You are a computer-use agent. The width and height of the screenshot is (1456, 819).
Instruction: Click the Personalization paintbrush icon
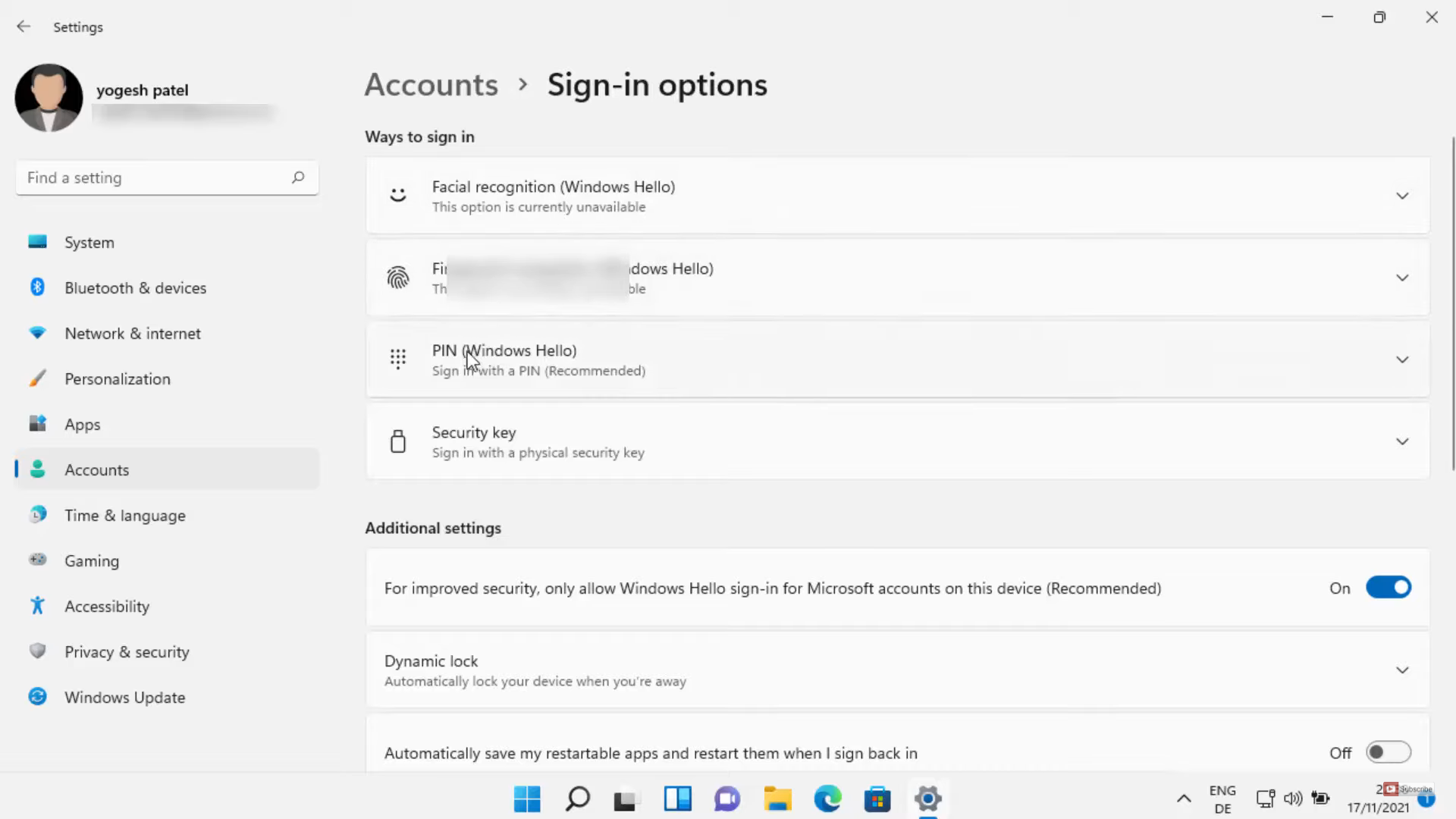pos(37,378)
